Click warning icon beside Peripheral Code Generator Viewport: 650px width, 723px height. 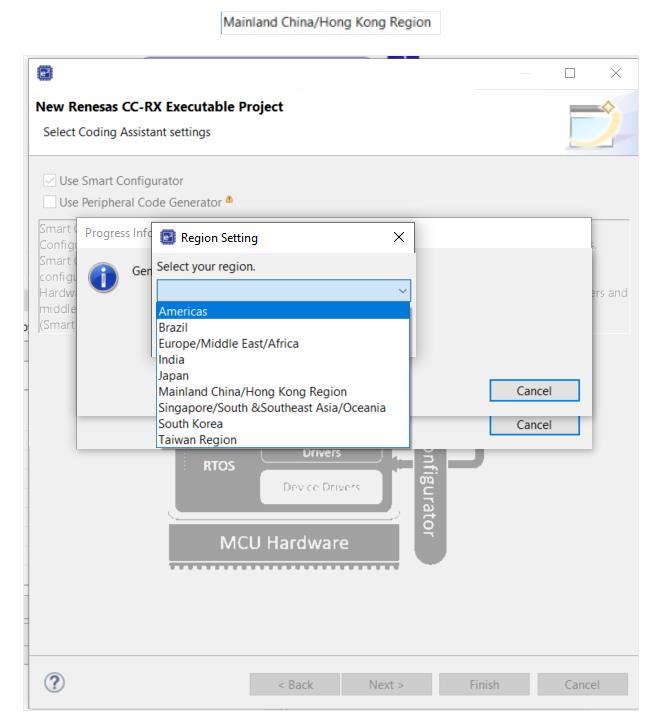pyautogui.click(x=229, y=200)
